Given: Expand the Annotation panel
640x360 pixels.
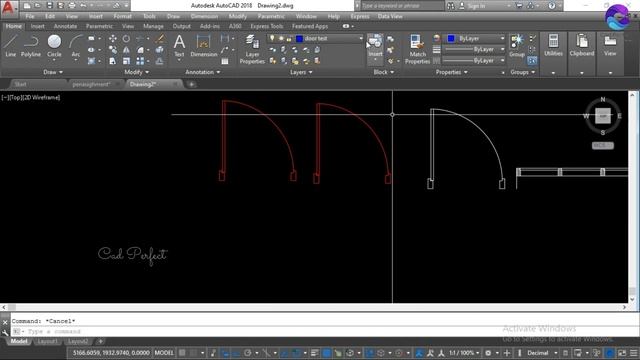Looking at the screenshot, I should click(x=203, y=72).
